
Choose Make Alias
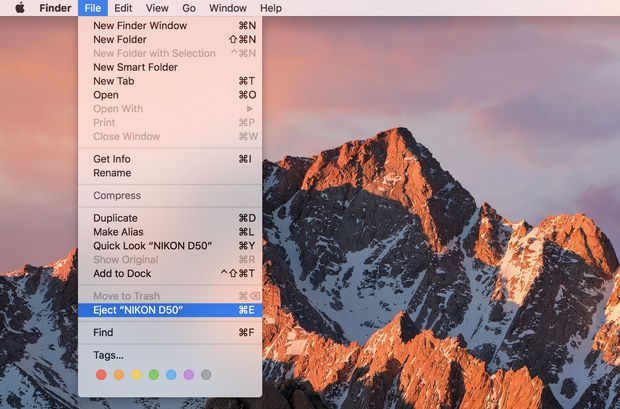tap(119, 232)
